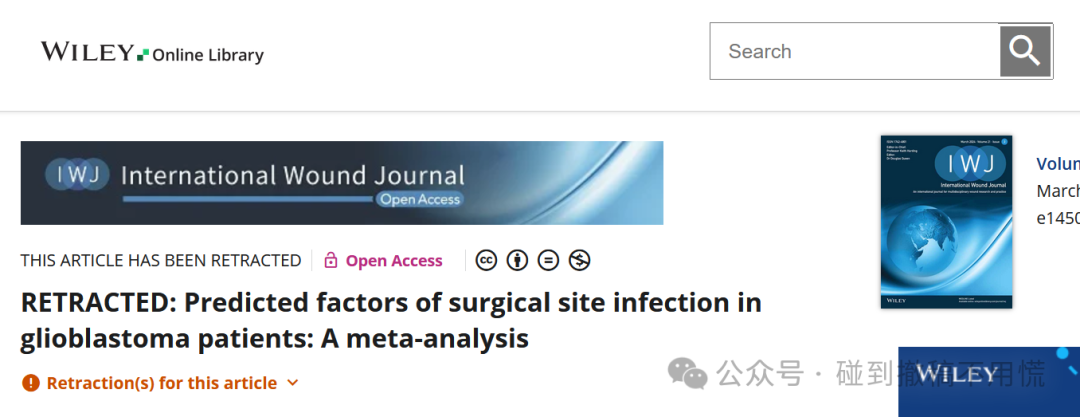The image size is (1080, 417).
Task: Click the no-derivatives equals-sign license icon
Action: [548, 261]
